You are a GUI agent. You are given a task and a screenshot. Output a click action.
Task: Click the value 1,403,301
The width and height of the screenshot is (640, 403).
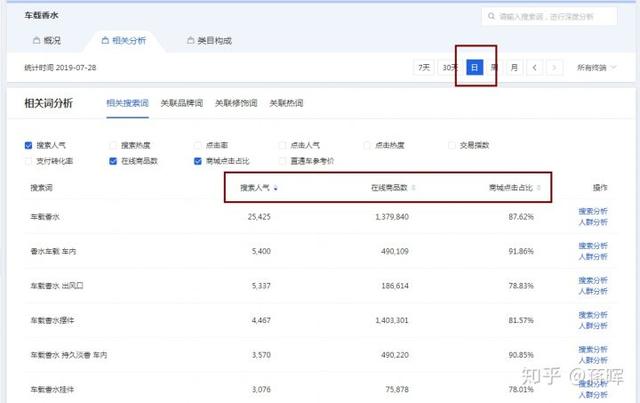[392, 321]
